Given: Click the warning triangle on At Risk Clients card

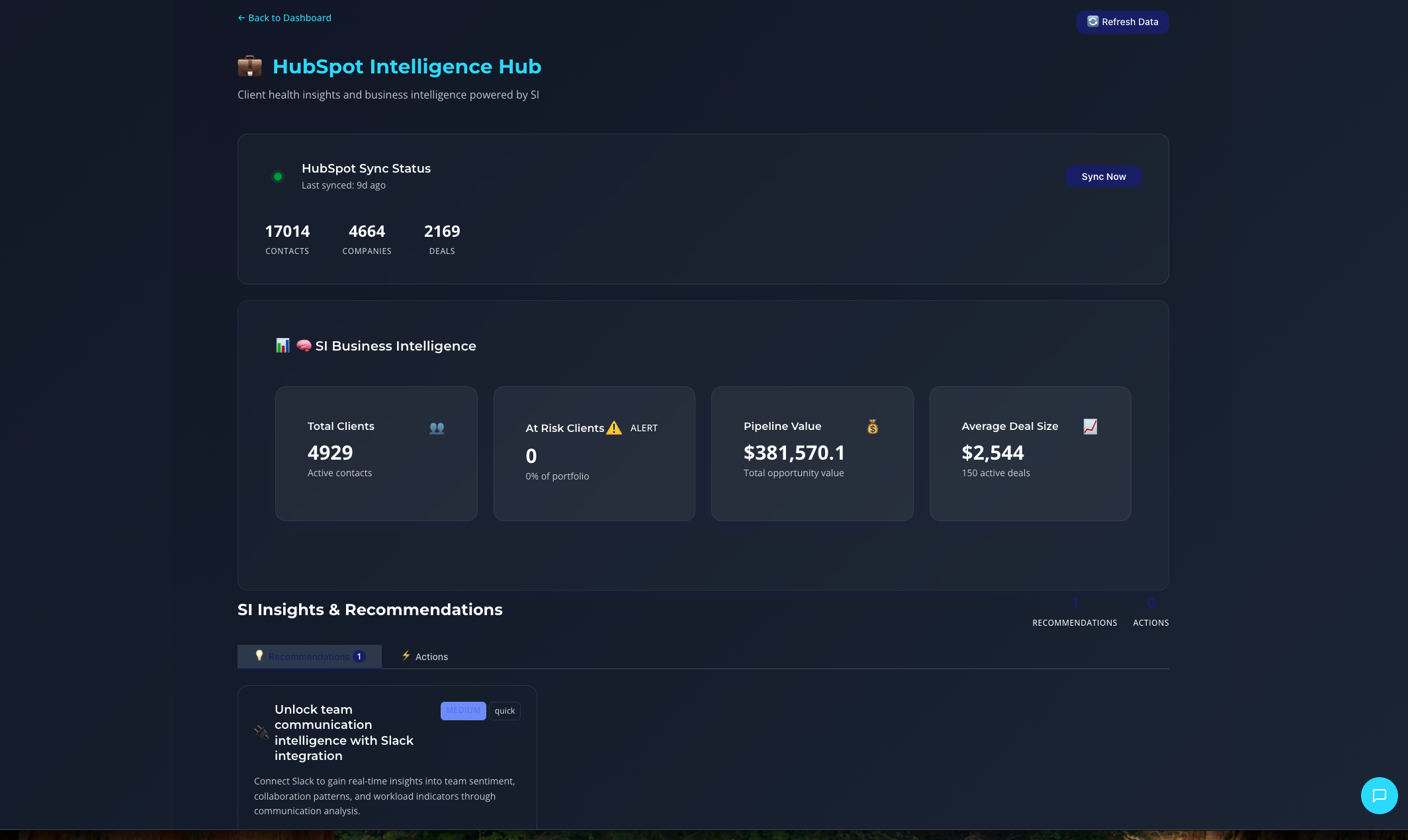Looking at the screenshot, I should click(x=614, y=428).
